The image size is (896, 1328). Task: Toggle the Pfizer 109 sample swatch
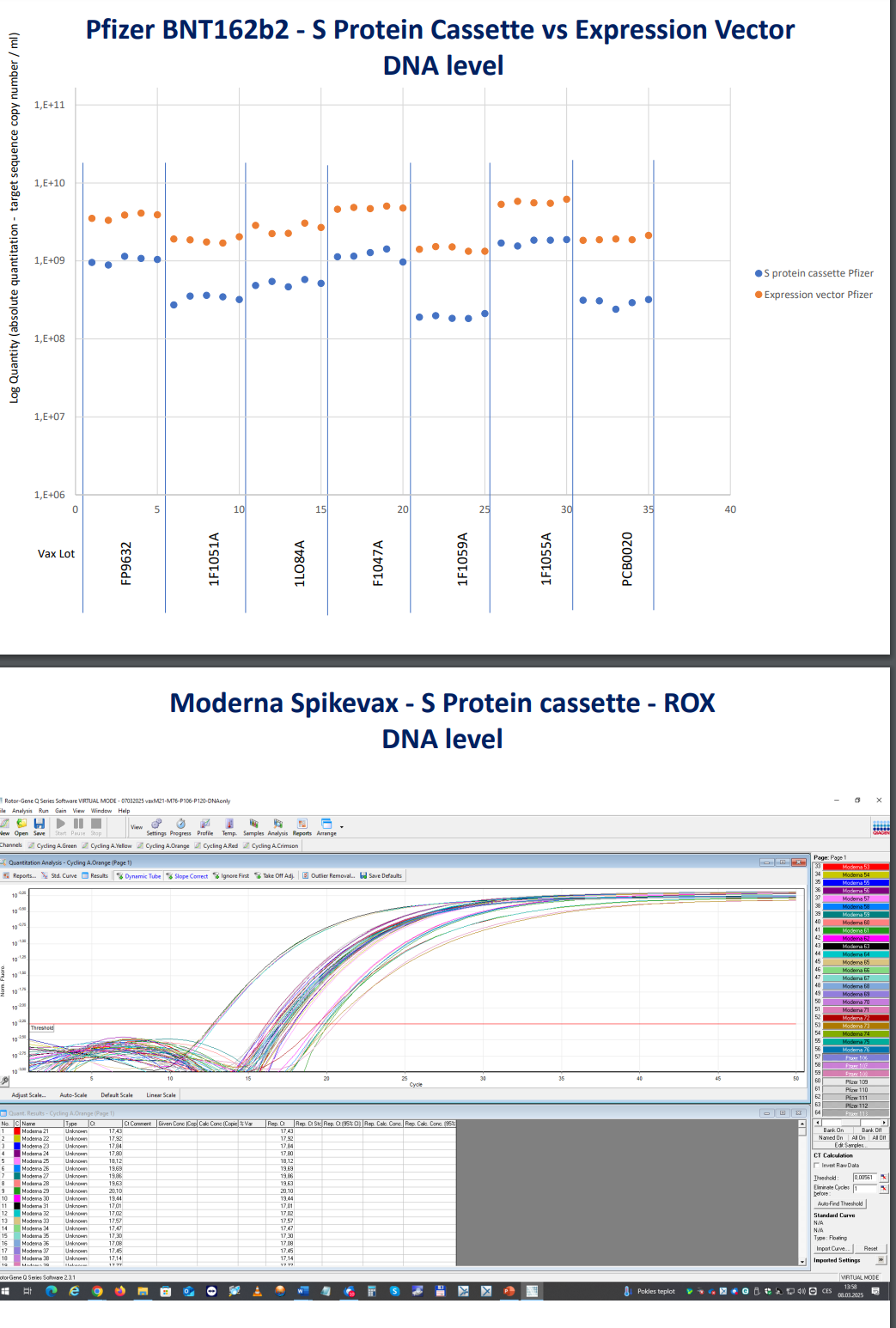tap(856, 1082)
